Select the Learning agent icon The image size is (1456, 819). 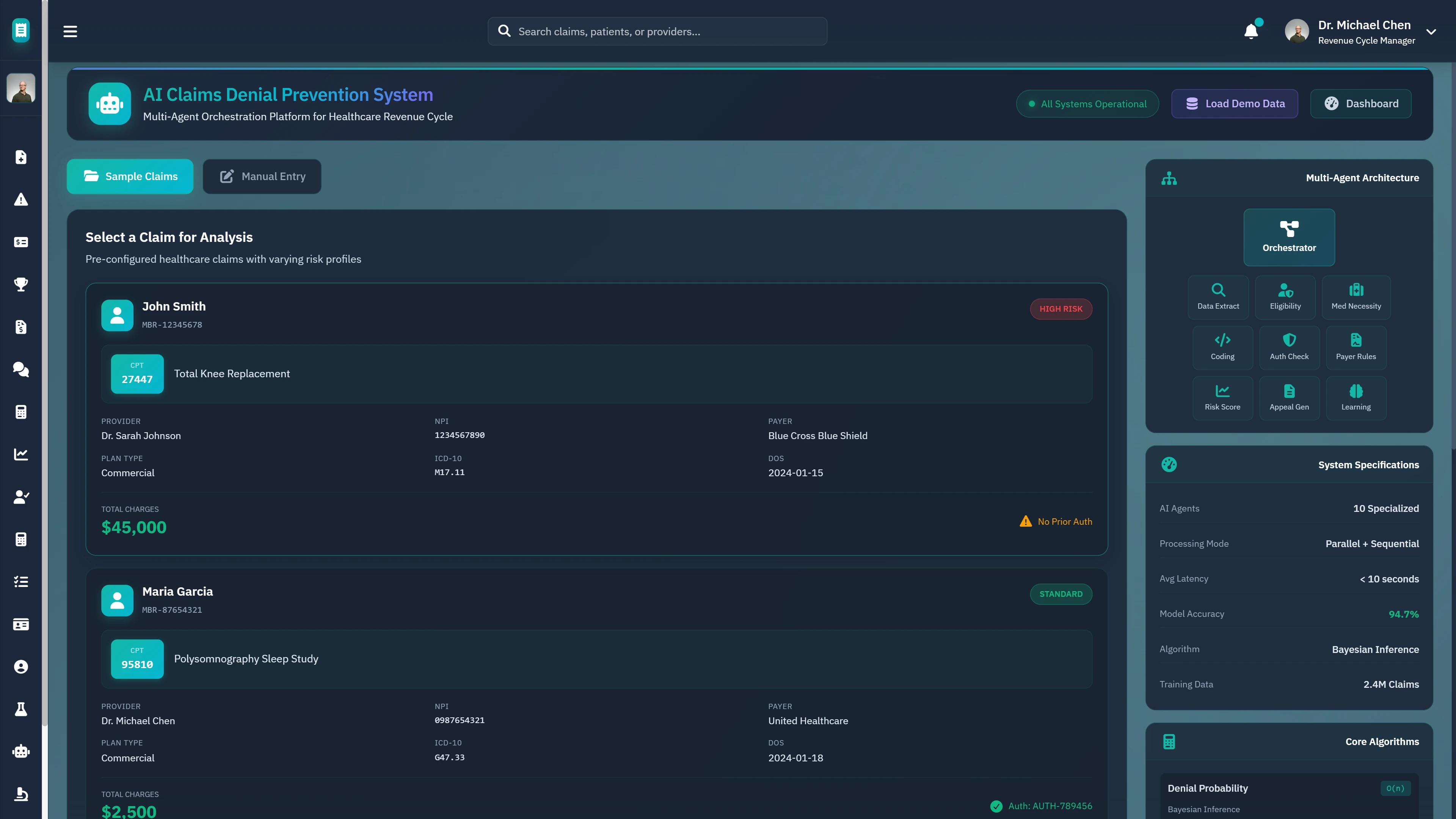[x=1356, y=397]
